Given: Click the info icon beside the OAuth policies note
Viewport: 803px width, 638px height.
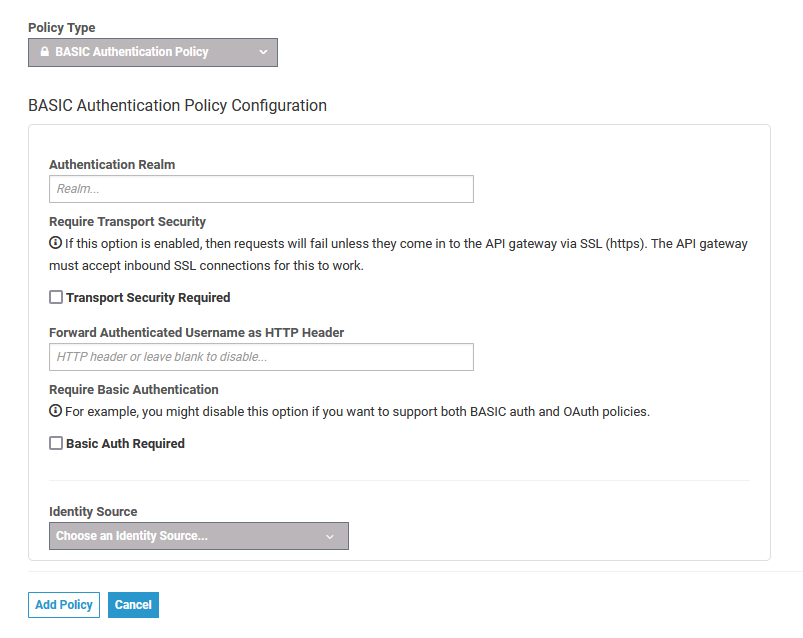Looking at the screenshot, I should click(x=56, y=411).
